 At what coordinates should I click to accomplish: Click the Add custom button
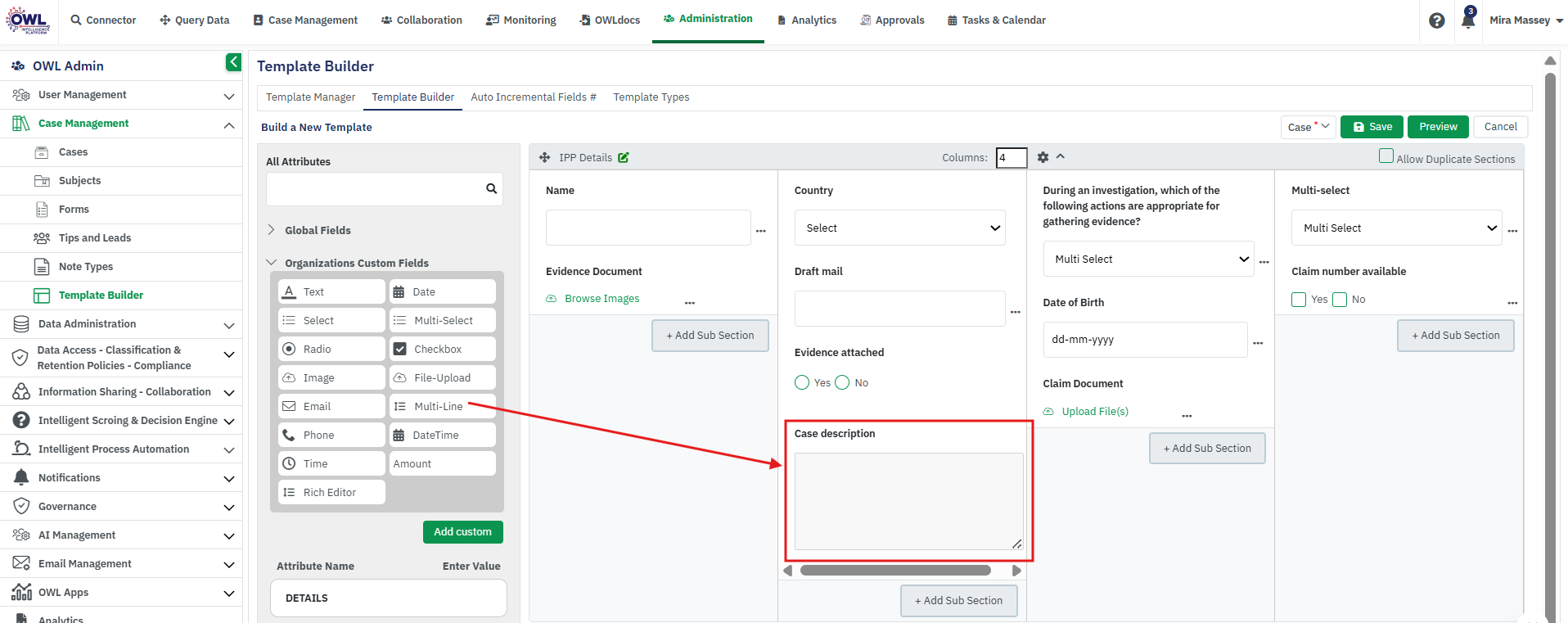[x=463, y=532]
